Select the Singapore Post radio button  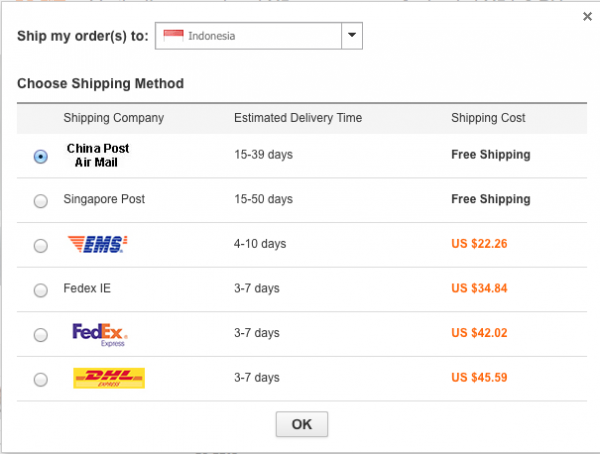pos(41,201)
